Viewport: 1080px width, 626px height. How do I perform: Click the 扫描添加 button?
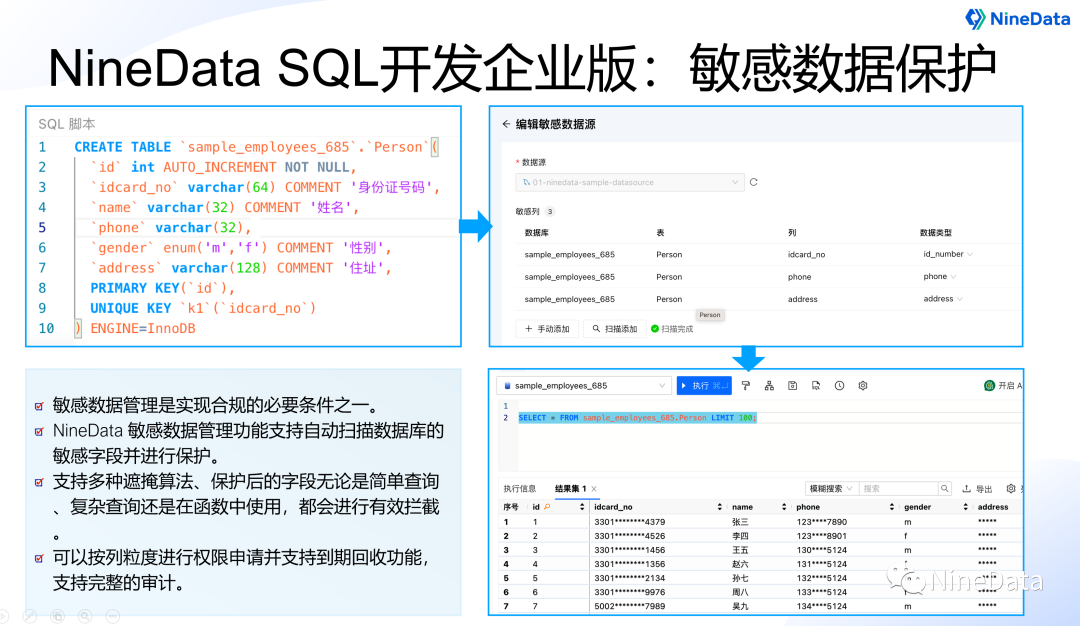pos(615,329)
